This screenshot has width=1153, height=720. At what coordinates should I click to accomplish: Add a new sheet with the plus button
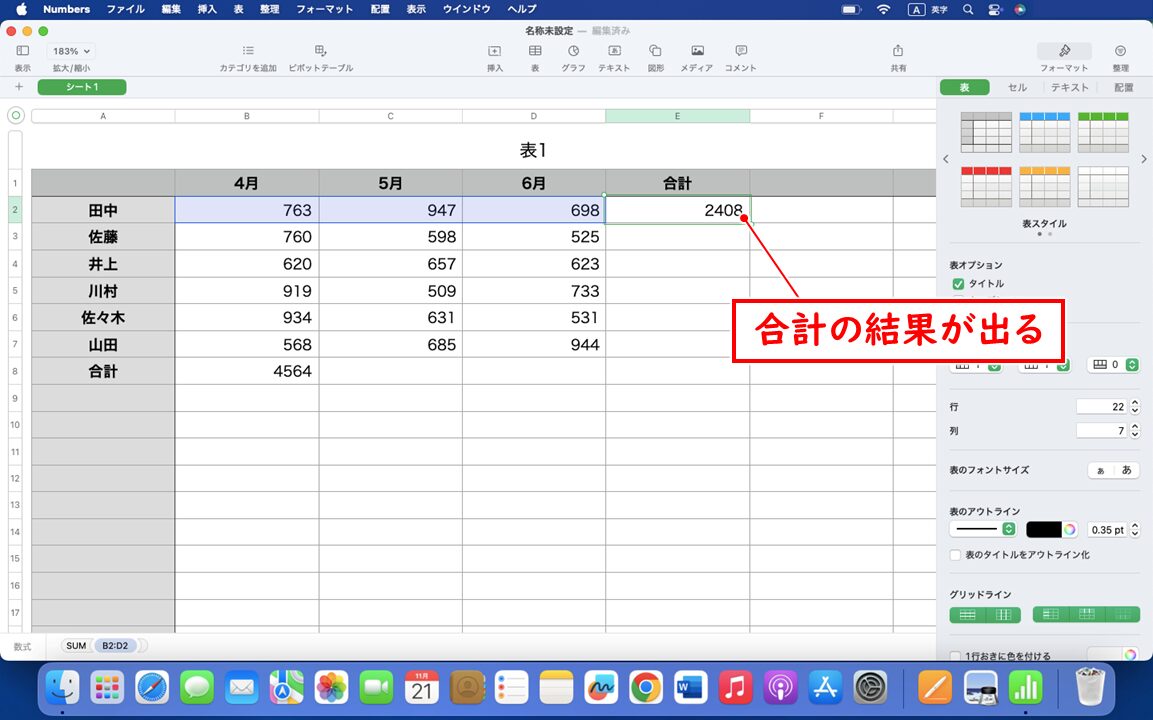coord(18,87)
